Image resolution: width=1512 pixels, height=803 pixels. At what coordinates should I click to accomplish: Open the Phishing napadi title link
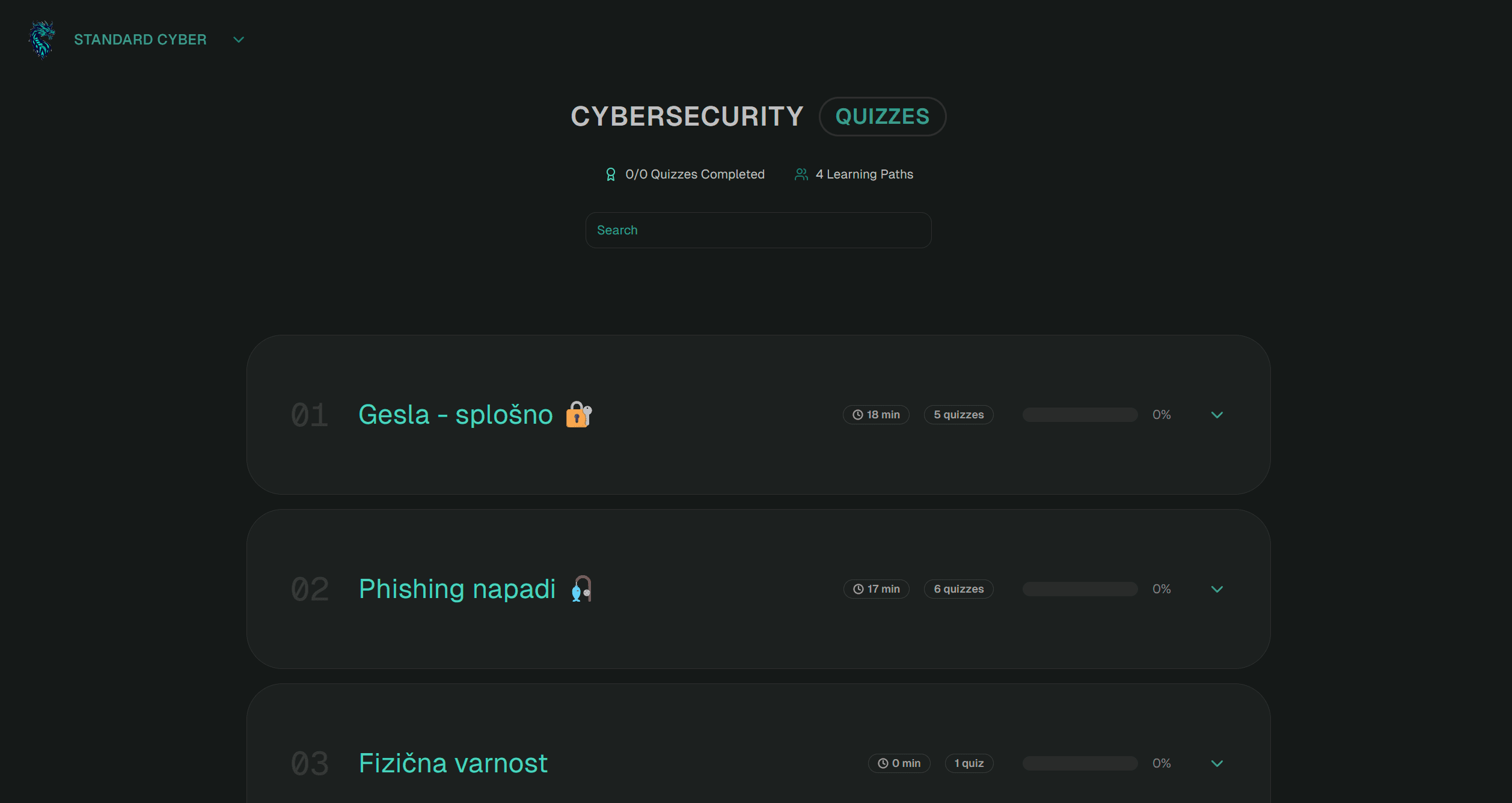coord(457,589)
